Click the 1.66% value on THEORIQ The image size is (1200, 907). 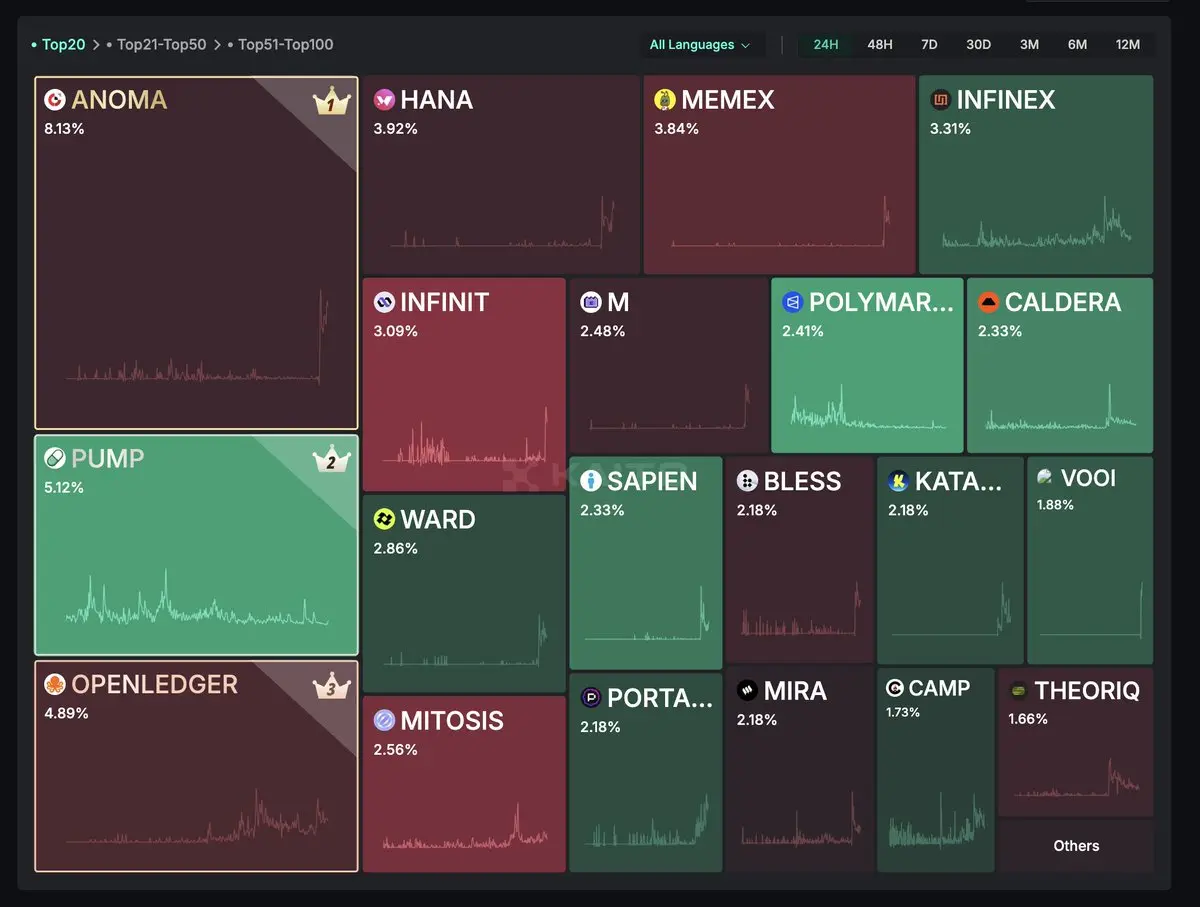1028,719
